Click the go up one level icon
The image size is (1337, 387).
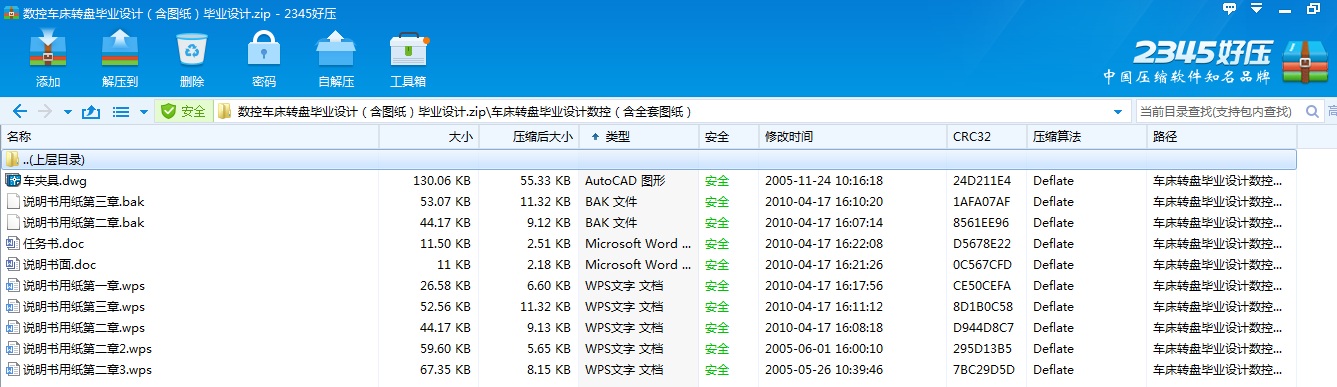point(91,111)
